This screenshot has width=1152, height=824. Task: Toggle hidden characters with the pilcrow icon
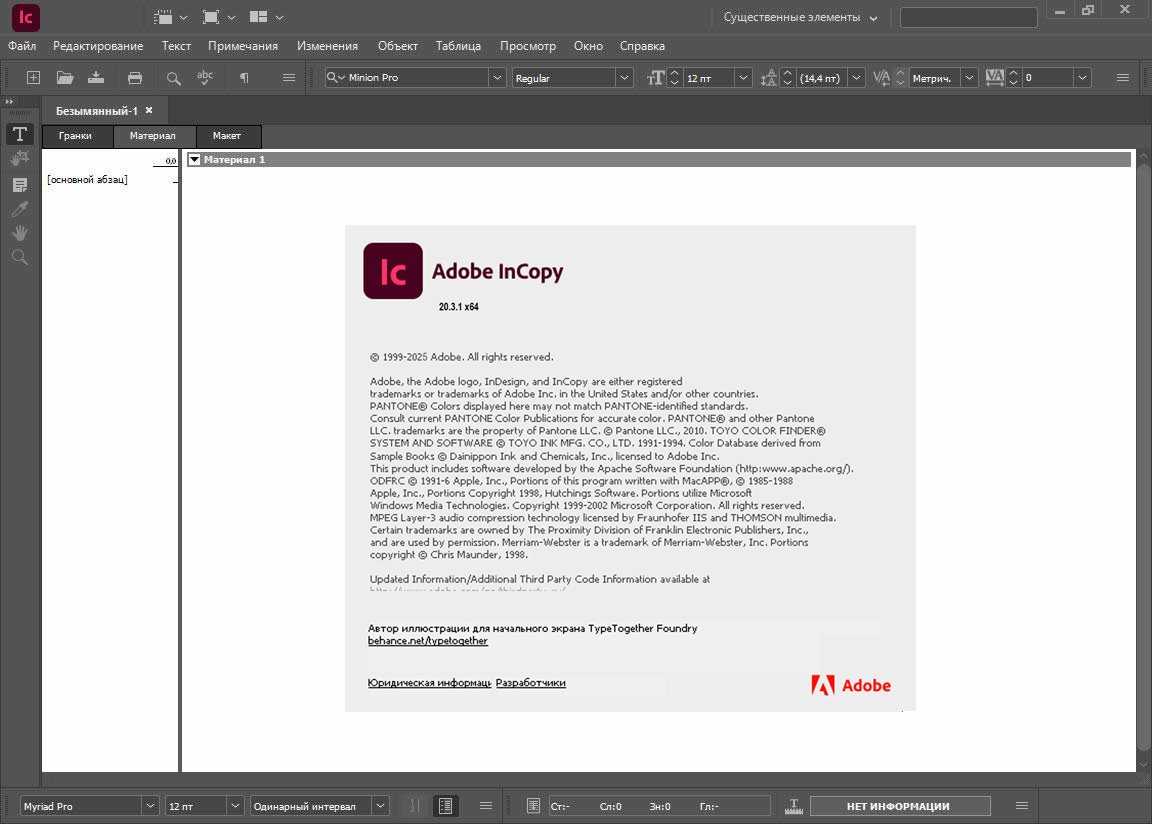[x=245, y=78]
